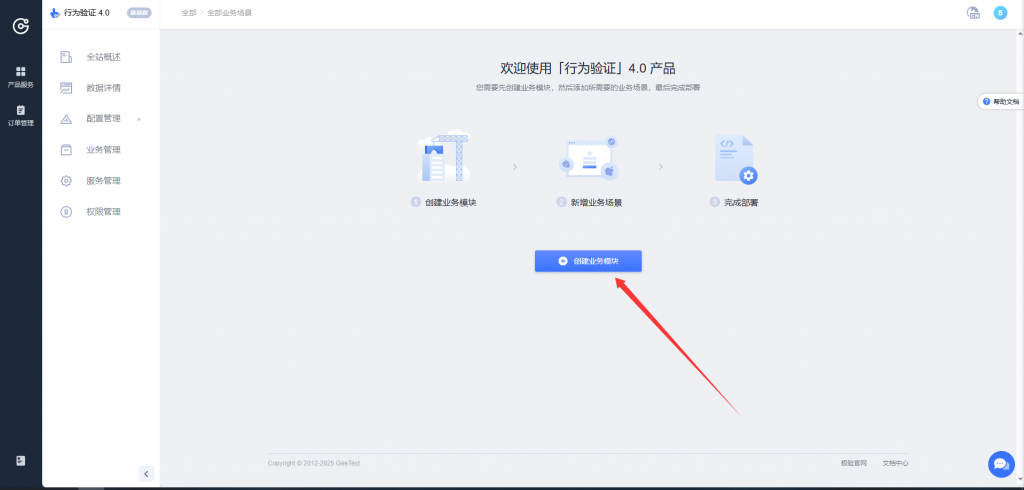The height and width of the screenshot is (490, 1024).
Task: Collapse the 配置管理 submenu arrow
Action: [x=138, y=119]
